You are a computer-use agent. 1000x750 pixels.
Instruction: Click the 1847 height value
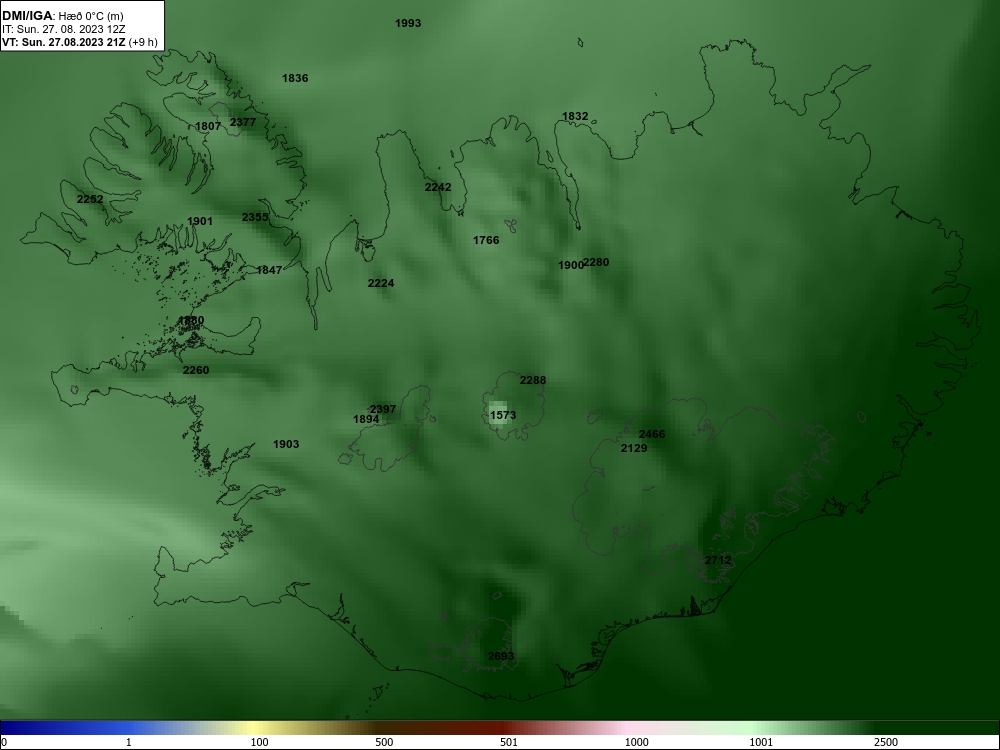pos(269,270)
